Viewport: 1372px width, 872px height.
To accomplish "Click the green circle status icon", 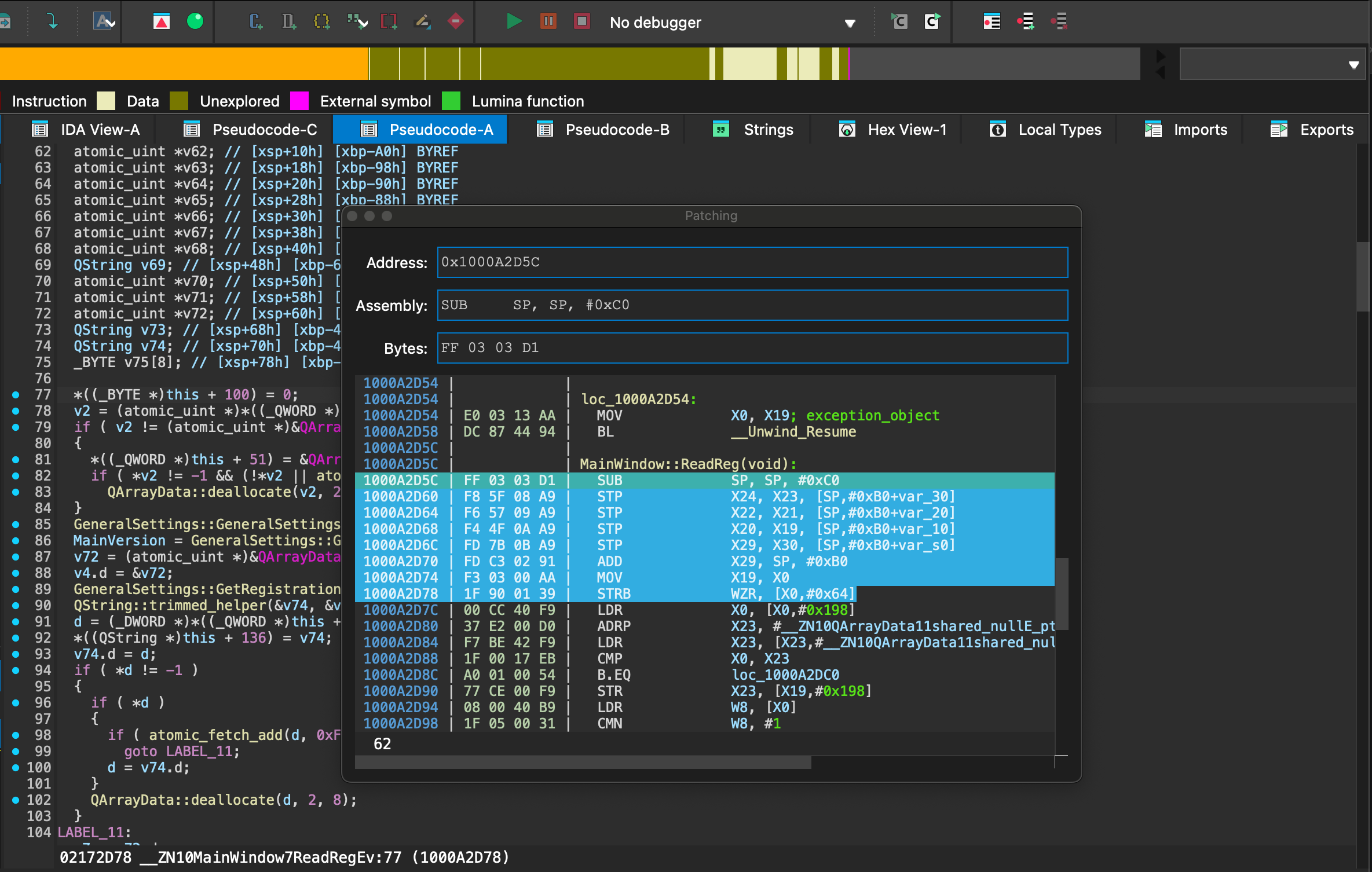I will pyautogui.click(x=196, y=22).
